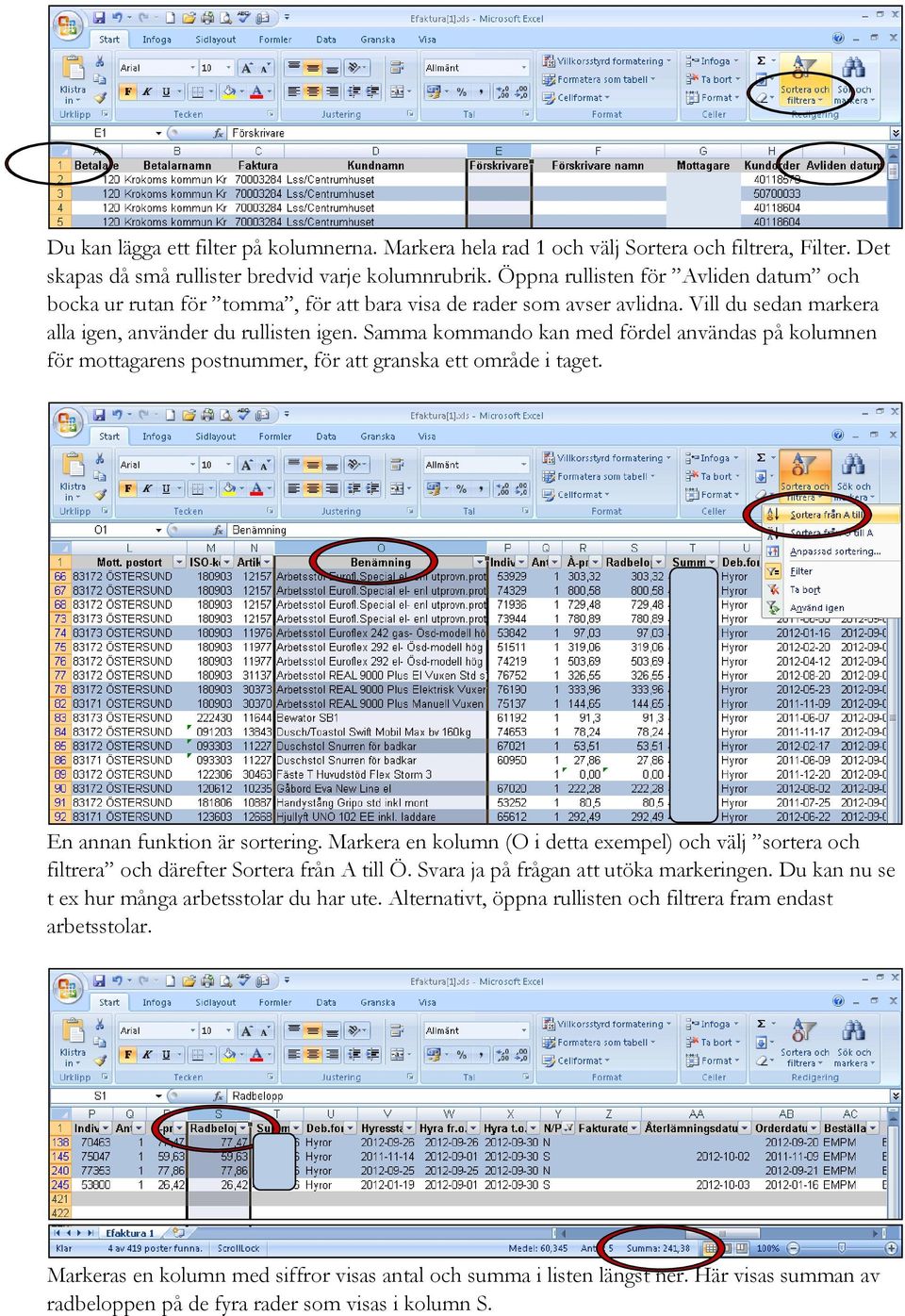905x1316 pixels.
Task: Select Format Painter brush in the O1 window
Action: (99, 494)
